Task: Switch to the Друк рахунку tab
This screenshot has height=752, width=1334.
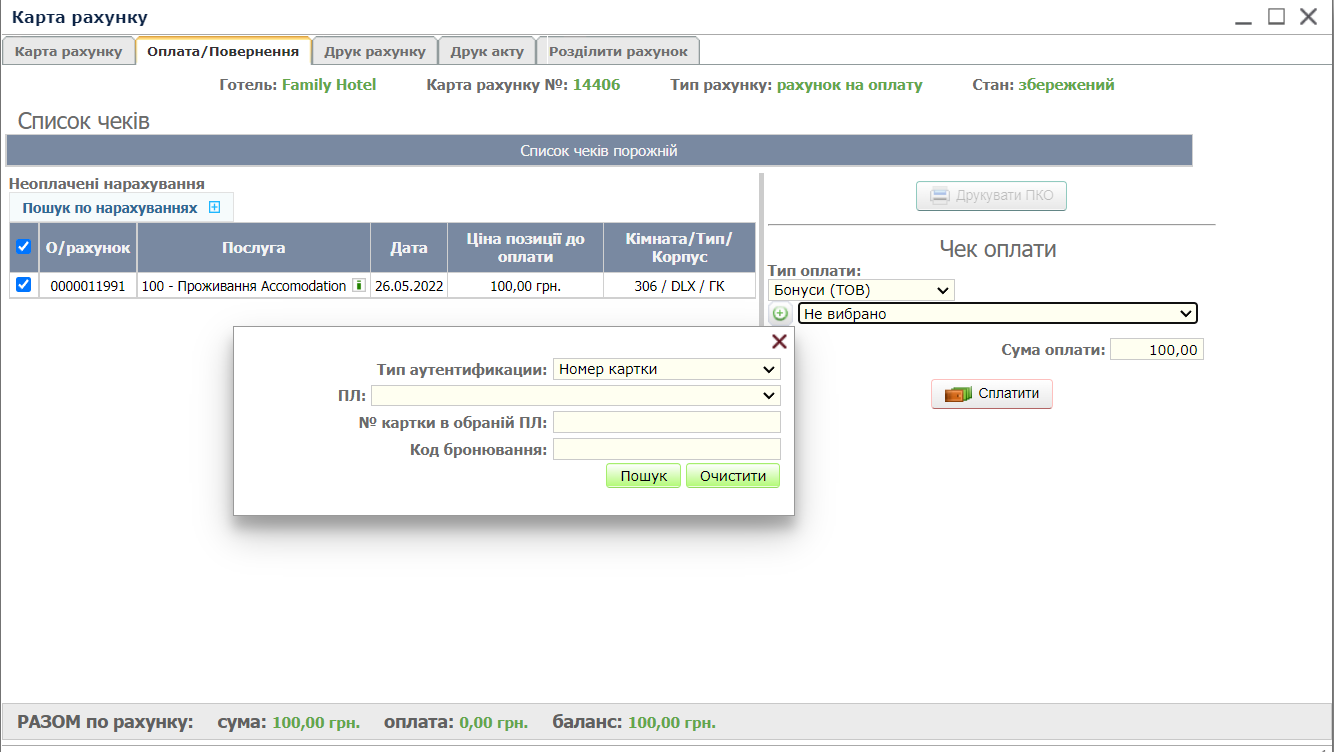Action: 375,51
